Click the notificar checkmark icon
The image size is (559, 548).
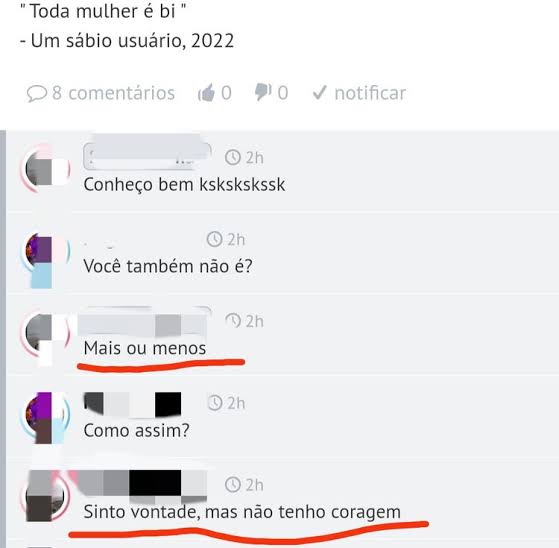coord(319,93)
